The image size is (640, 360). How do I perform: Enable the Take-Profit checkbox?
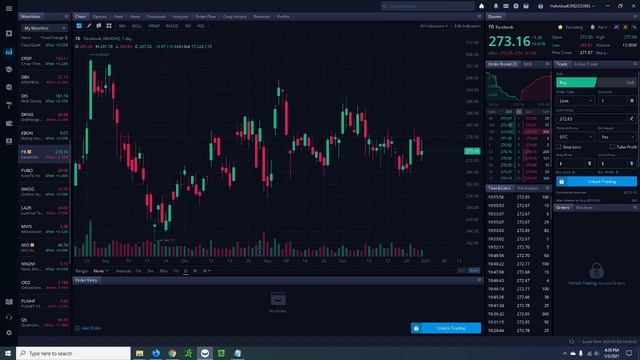pos(612,147)
